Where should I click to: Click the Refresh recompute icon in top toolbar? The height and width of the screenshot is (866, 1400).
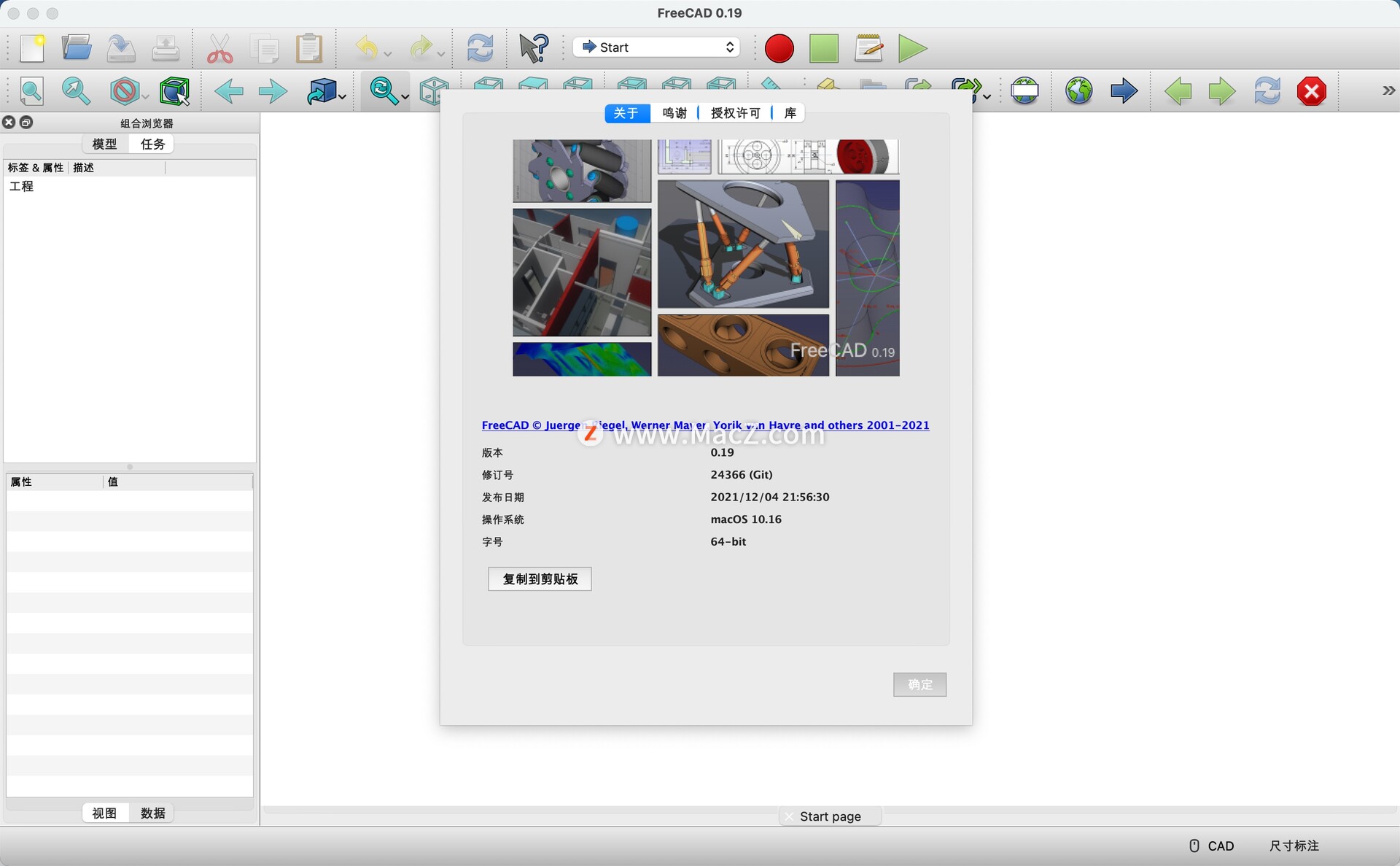coord(480,48)
